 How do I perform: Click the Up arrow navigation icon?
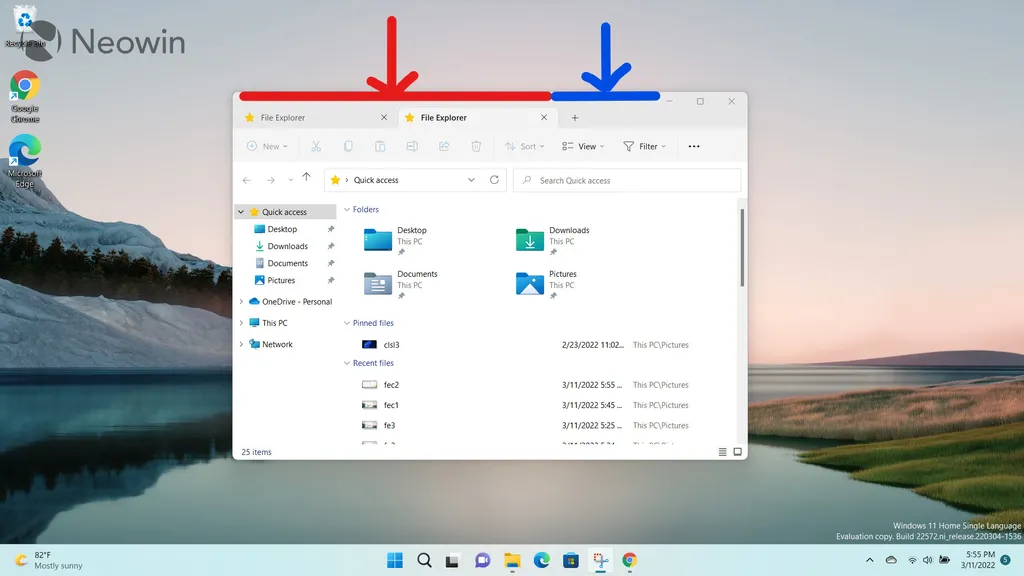pos(306,178)
